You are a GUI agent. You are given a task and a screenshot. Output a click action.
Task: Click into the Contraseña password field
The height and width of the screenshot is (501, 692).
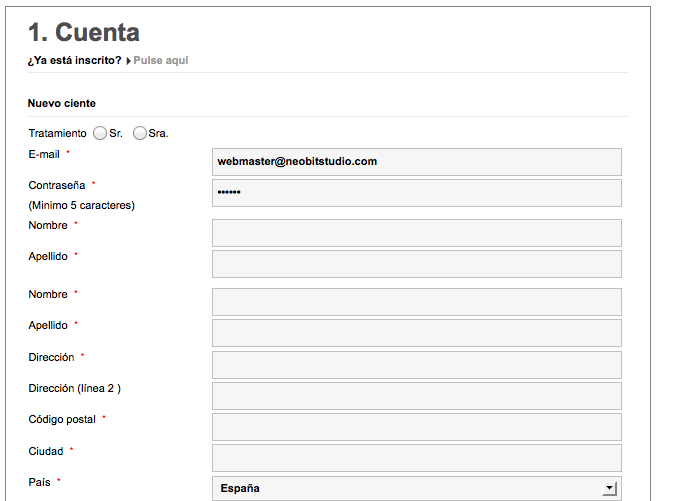pos(416,192)
